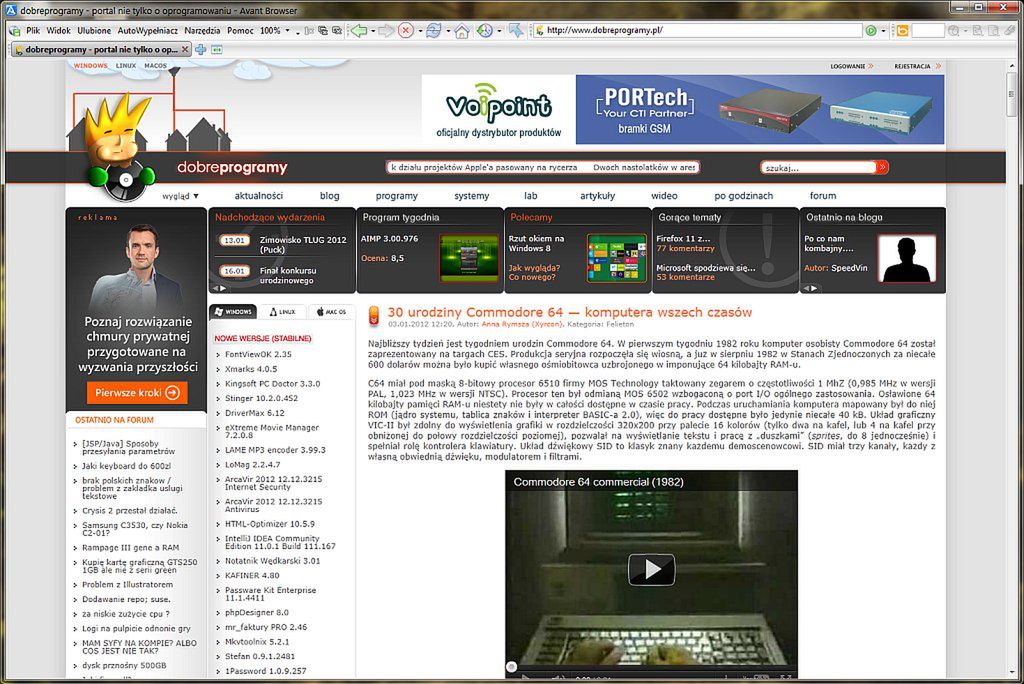
Task: Open the 30 urodziny Commodore 64 article title
Action: [x=569, y=312]
